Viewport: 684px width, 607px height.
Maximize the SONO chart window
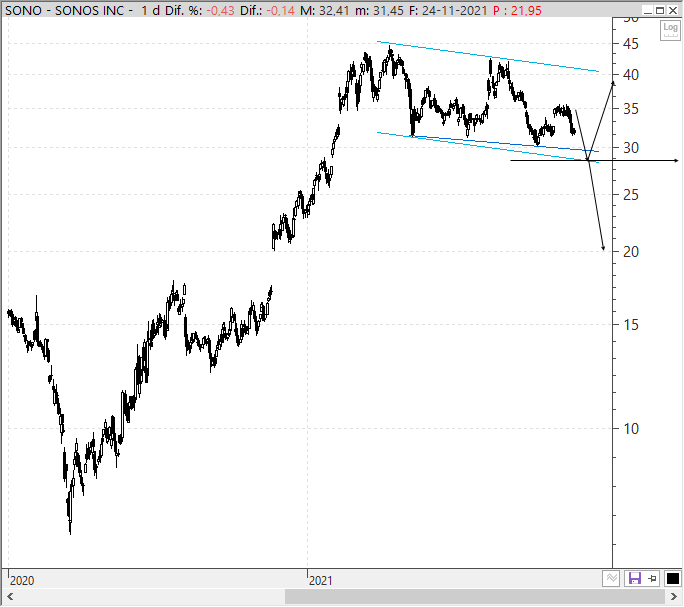(x=660, y=10)
